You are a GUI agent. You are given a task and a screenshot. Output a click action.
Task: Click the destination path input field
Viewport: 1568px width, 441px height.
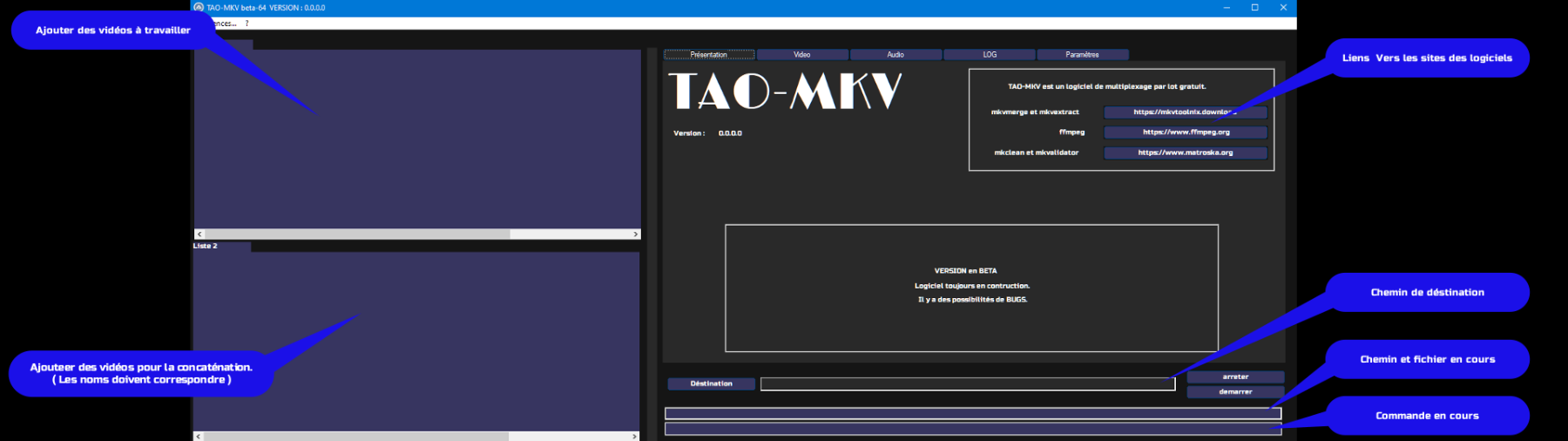point(967,384)
